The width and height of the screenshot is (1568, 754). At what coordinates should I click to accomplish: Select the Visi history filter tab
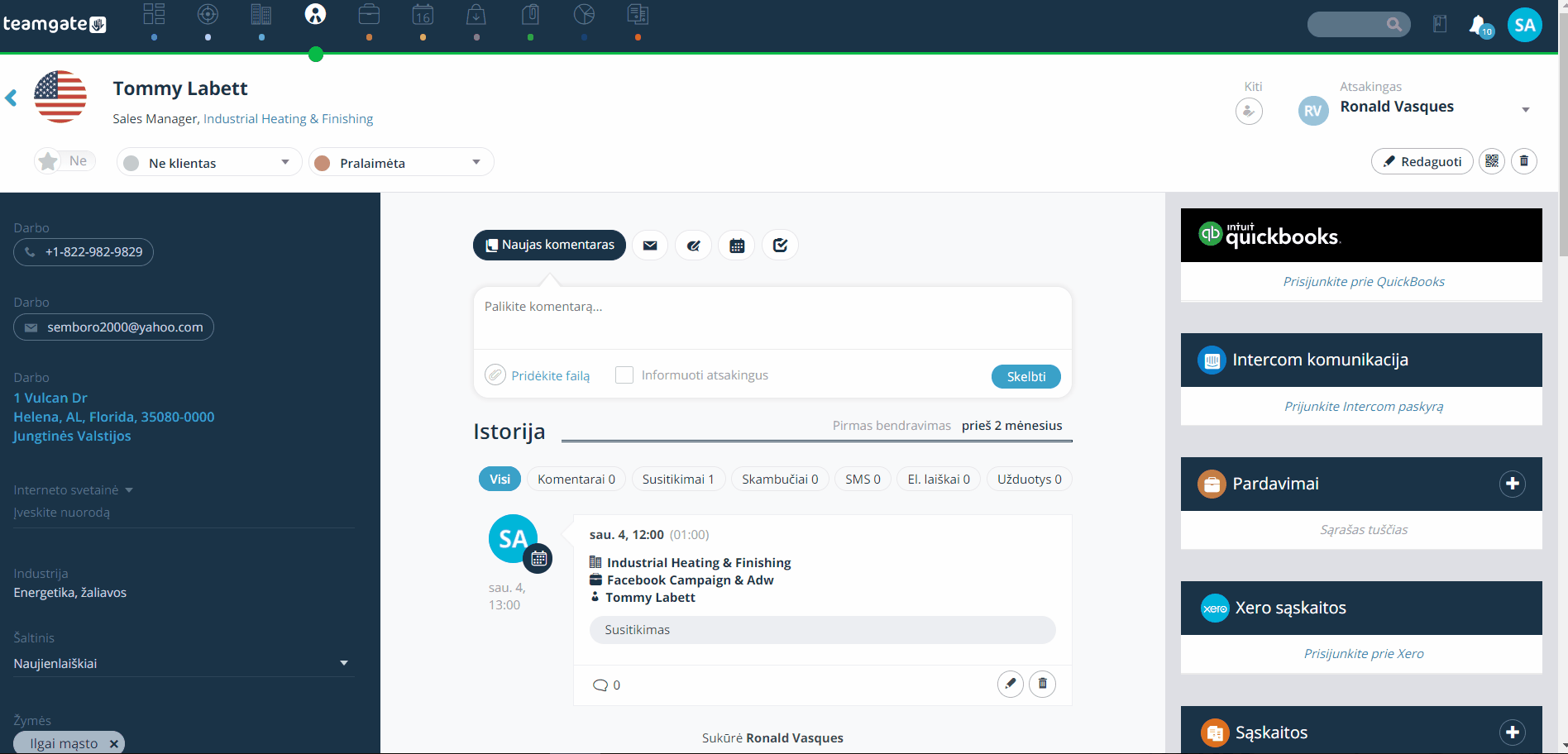tap(500, 480)
